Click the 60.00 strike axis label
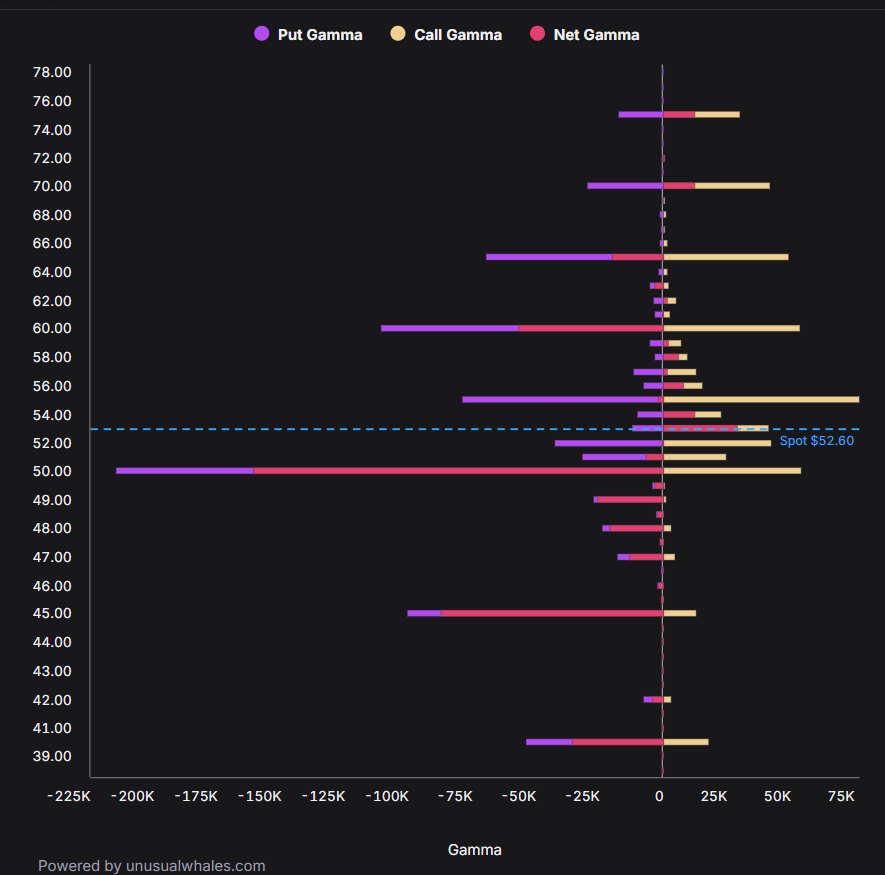 (52, 329)
